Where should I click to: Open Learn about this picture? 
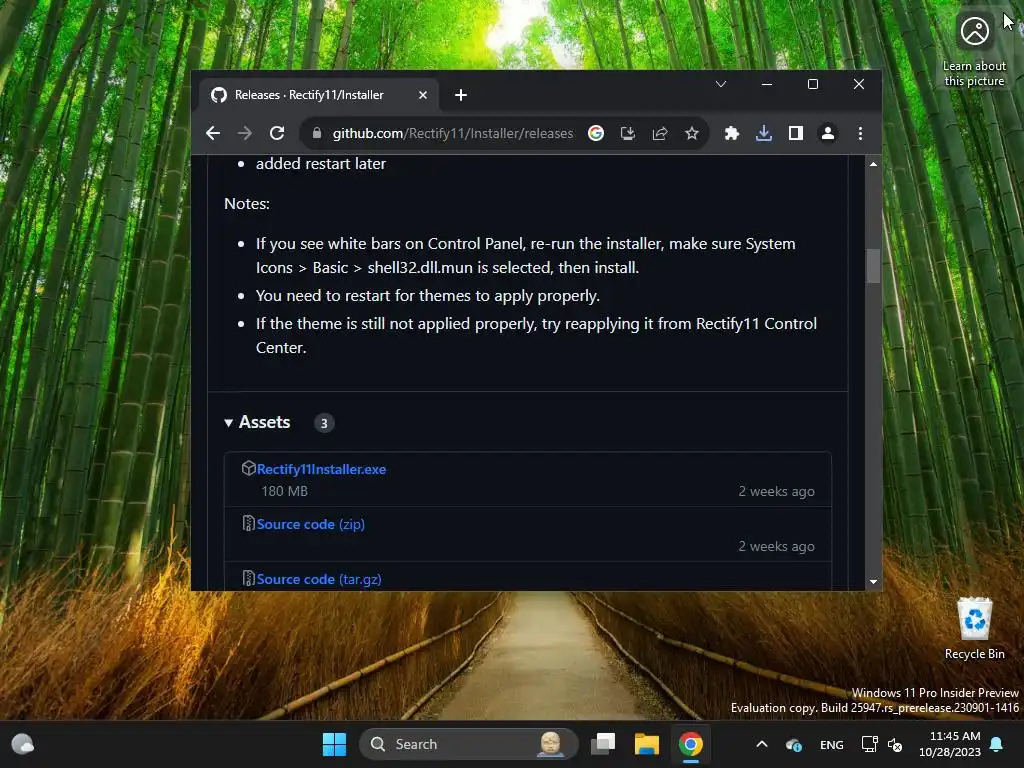coord(974,50)
